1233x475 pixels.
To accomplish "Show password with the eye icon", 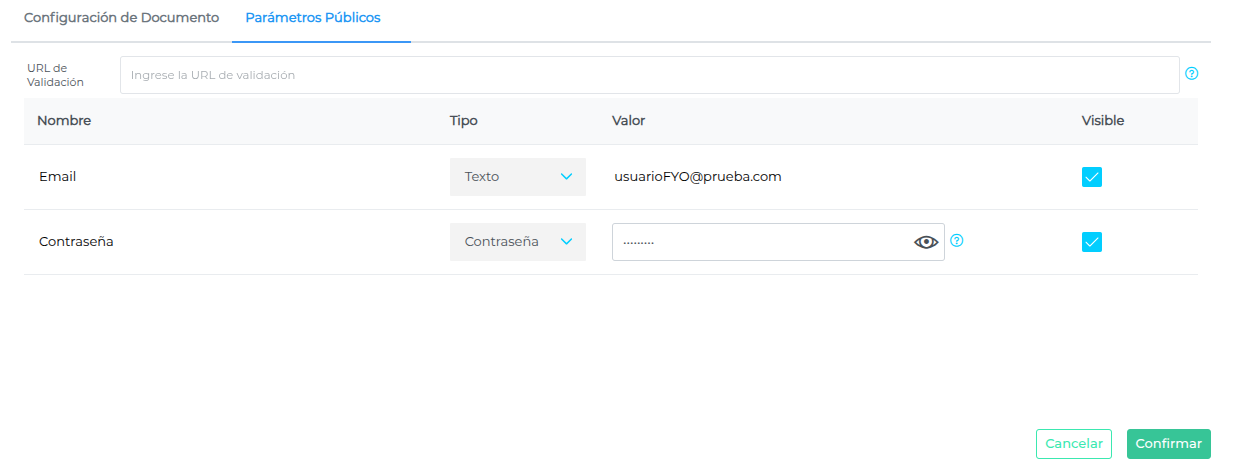I will (x=926, y=242).
